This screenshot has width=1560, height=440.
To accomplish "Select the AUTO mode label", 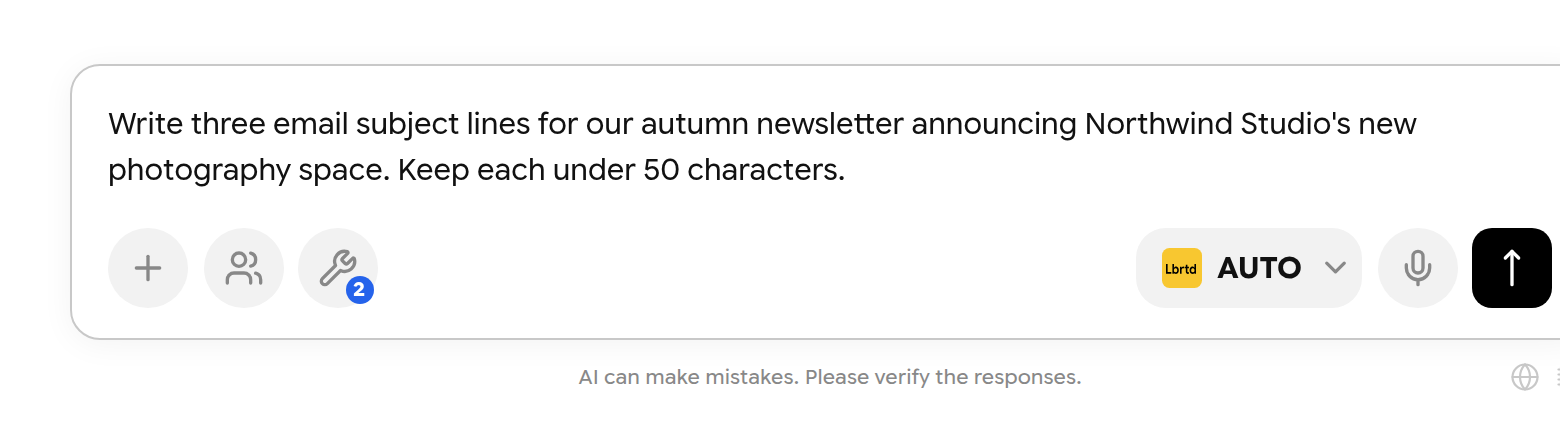I will click(x=1259, y=268).
